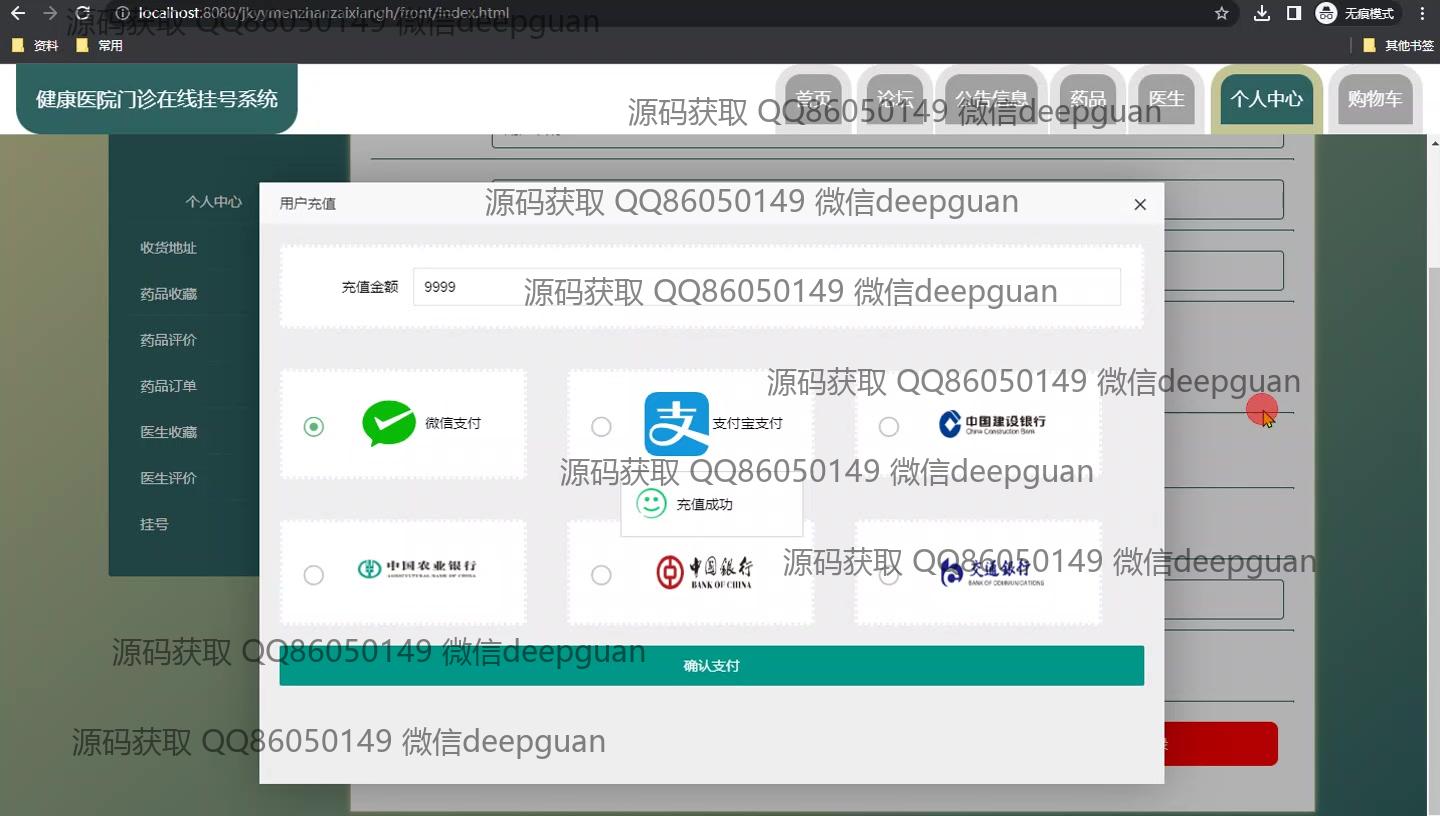Open the 公告信息 navigation tab
The image size is (1440, 816).
992,99
